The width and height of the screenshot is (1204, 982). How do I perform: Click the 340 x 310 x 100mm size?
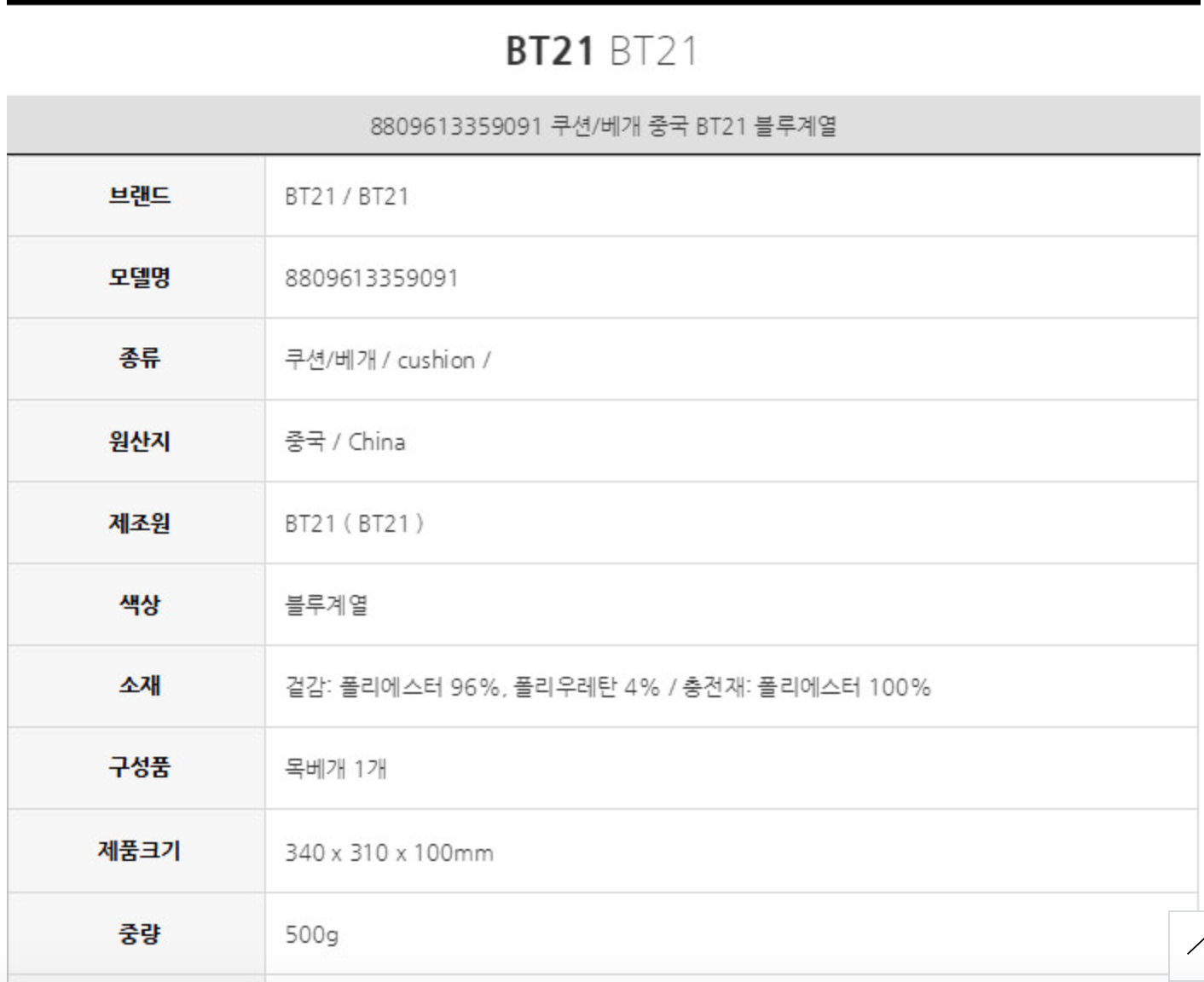389,852
